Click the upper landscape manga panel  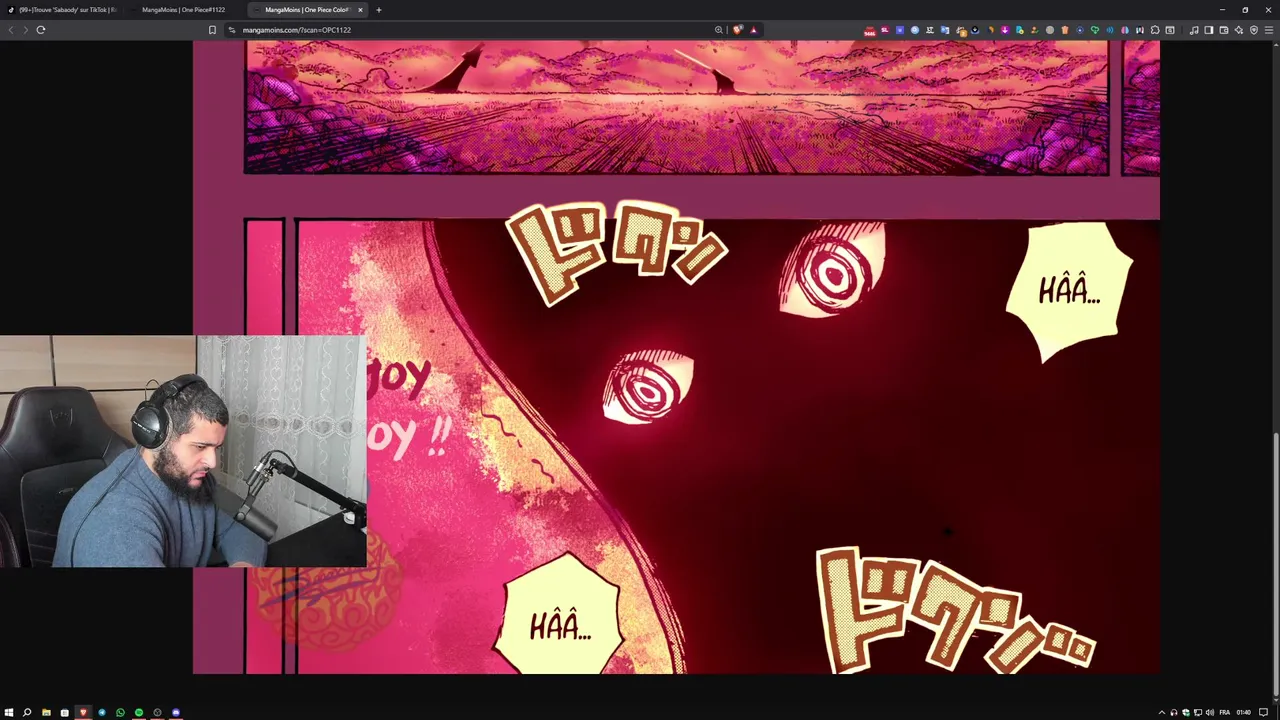(x=676, y=108)
